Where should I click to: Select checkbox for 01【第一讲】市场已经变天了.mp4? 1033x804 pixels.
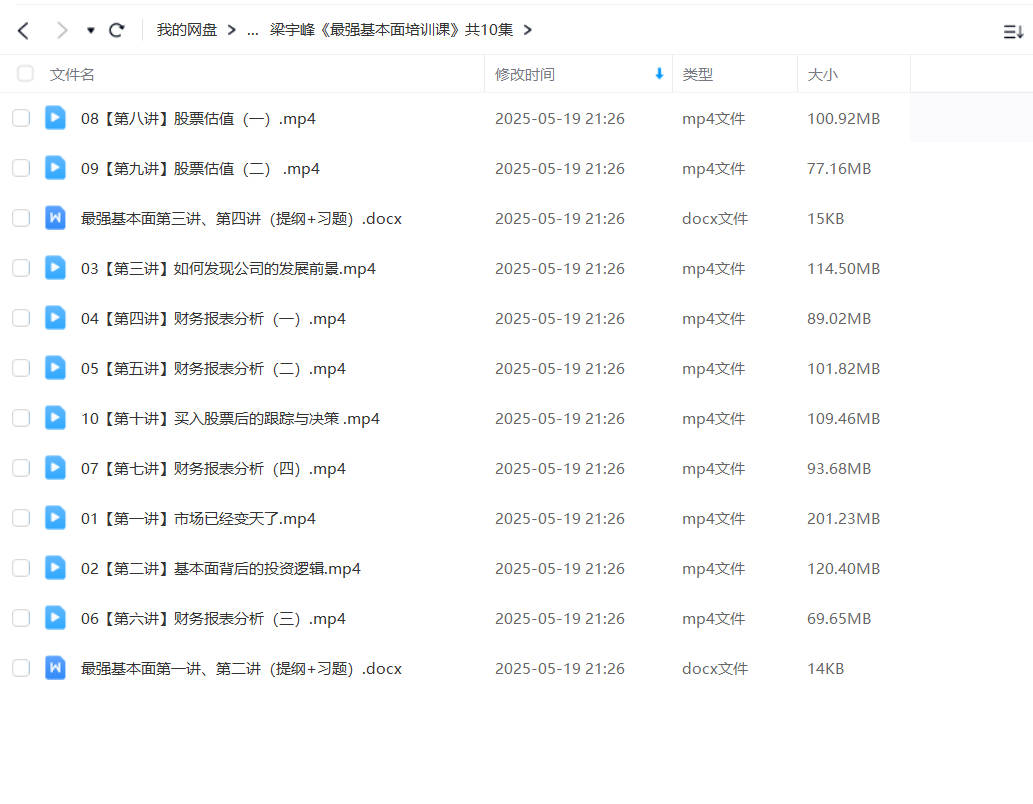tap(21, 519)
